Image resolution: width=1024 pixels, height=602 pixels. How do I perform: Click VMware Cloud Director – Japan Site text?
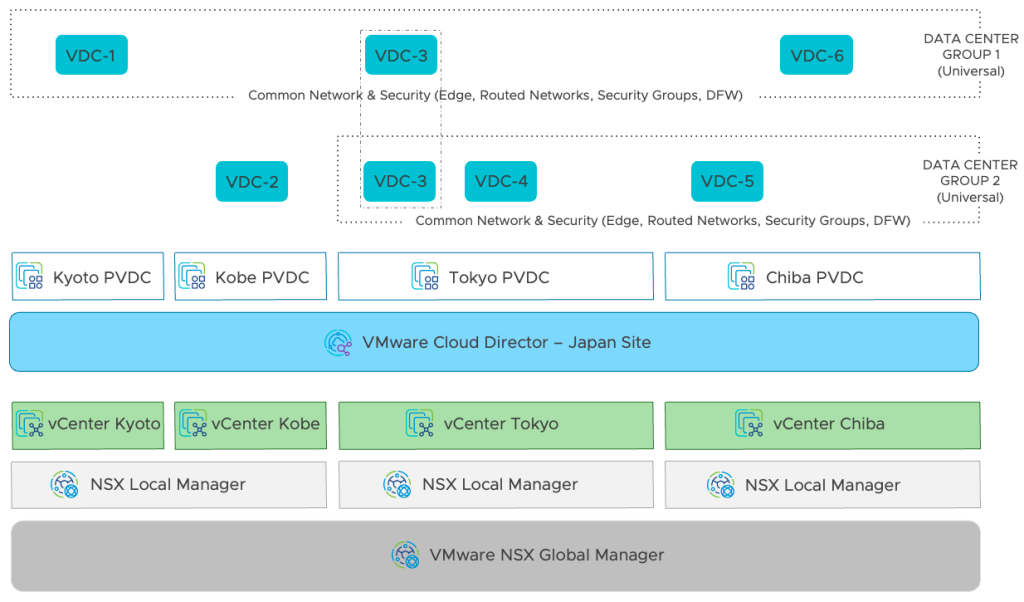click(507, 343)
